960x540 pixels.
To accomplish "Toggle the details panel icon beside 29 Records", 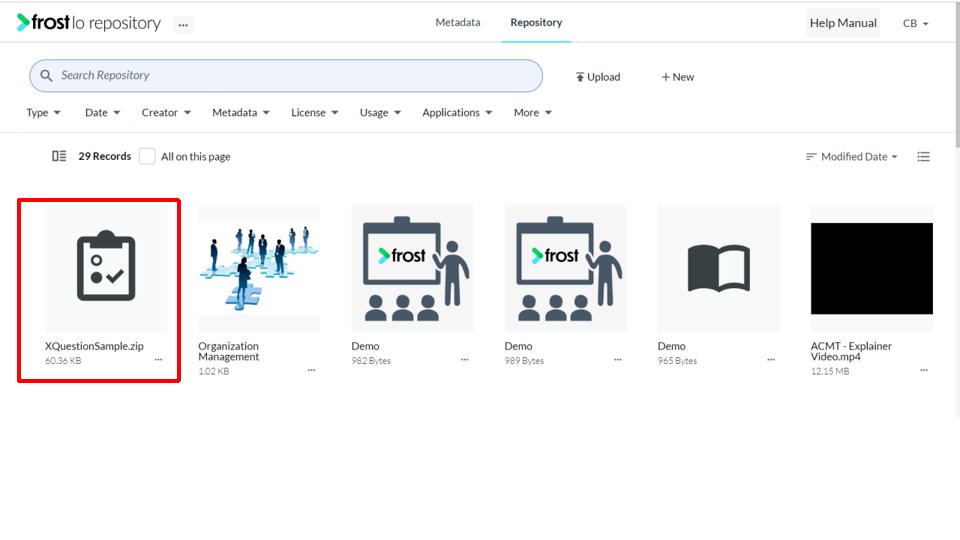I will click(59, 156).
